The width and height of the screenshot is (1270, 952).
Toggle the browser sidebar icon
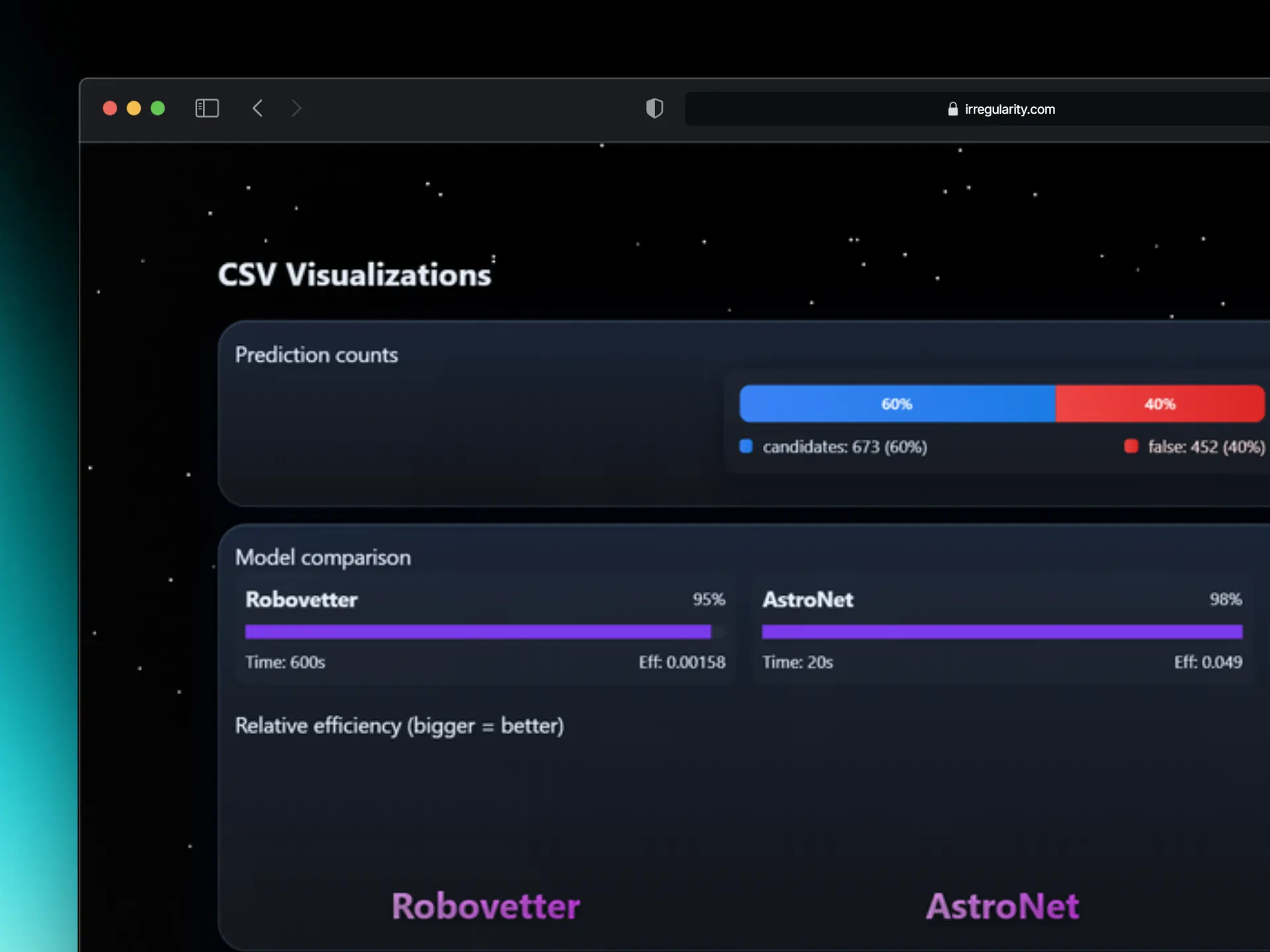[x=207, y=108]
